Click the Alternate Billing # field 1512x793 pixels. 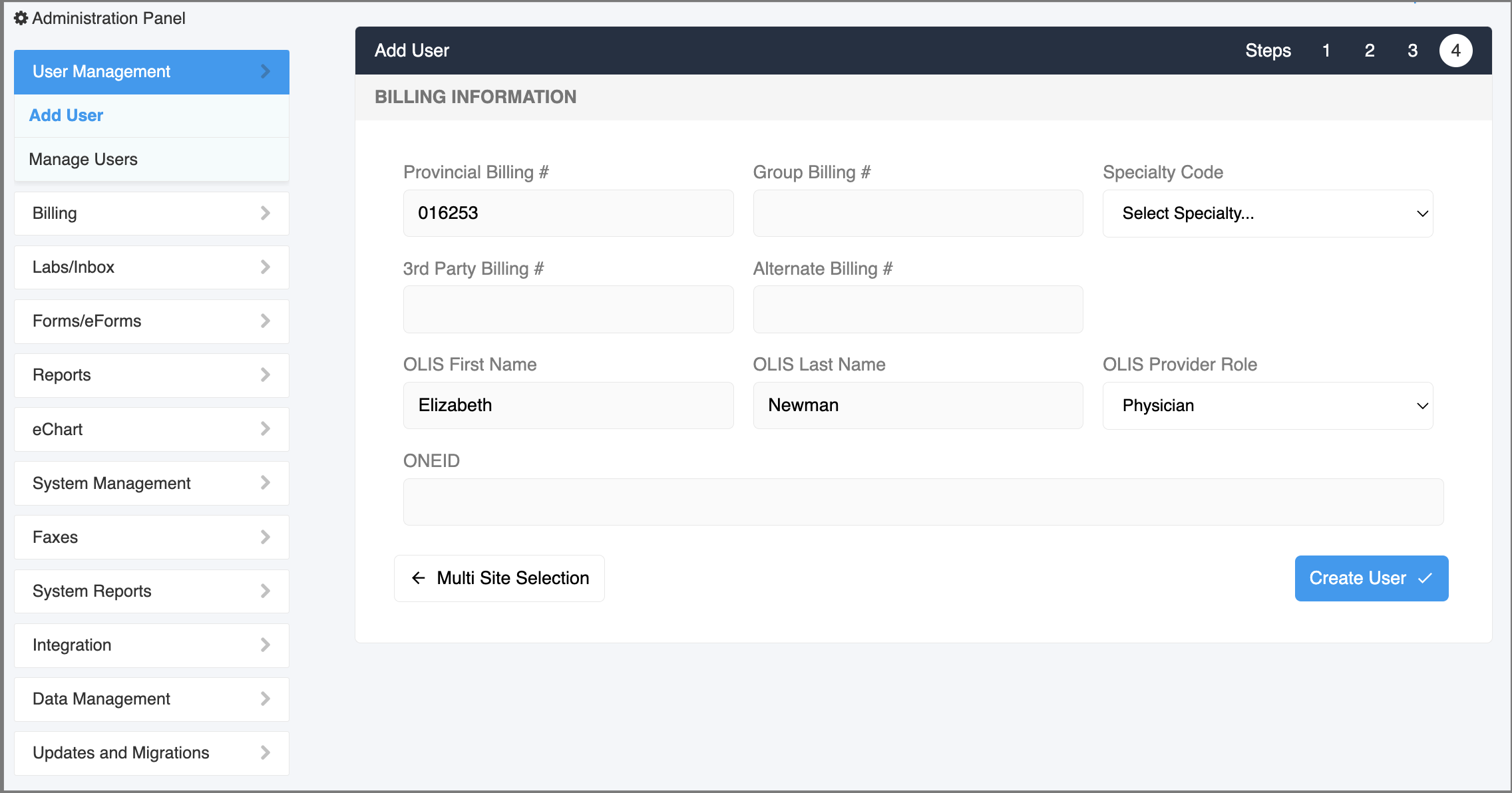point(918,309)
